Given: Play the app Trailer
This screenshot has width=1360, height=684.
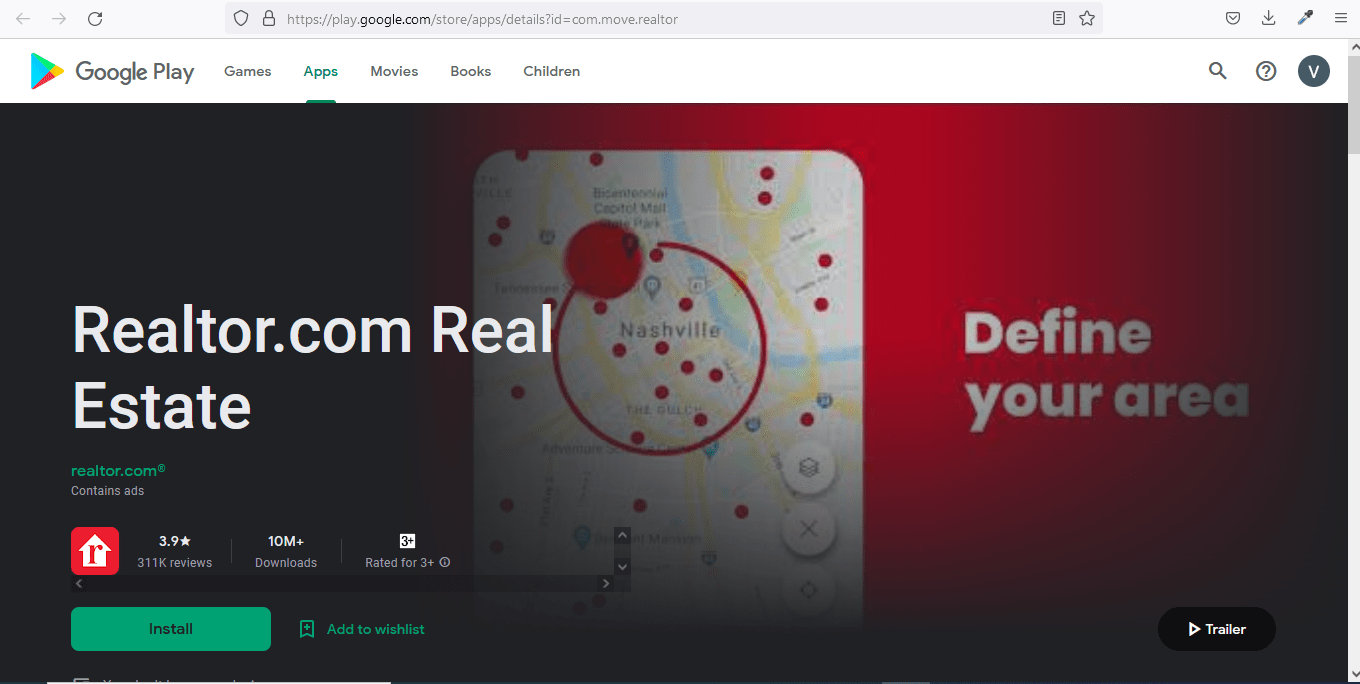Looking at the screenshot, I should (x=1216, y=629).
